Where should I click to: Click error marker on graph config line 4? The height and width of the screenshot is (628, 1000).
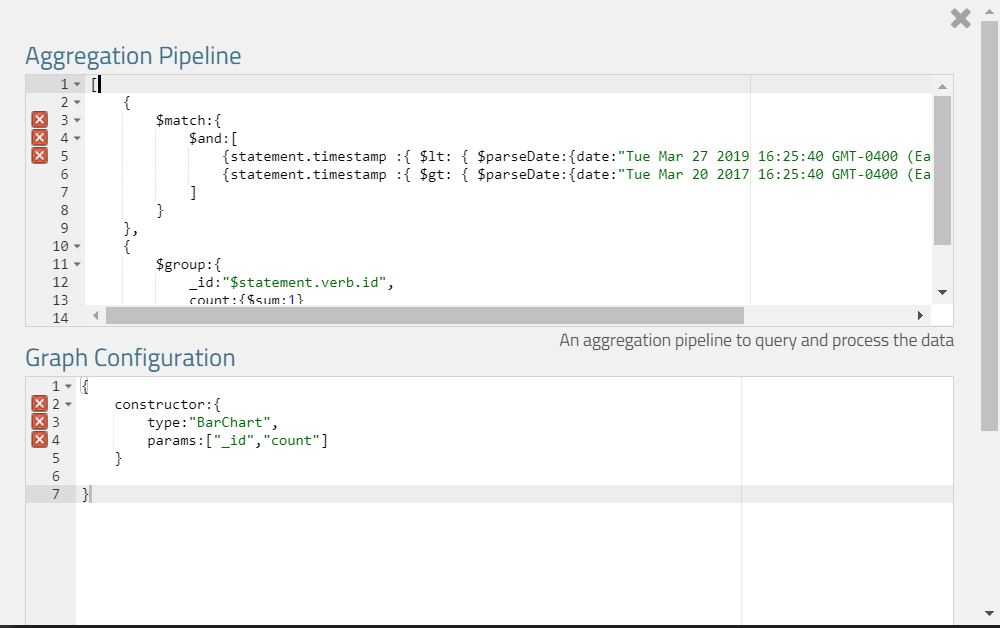[39, 440]
